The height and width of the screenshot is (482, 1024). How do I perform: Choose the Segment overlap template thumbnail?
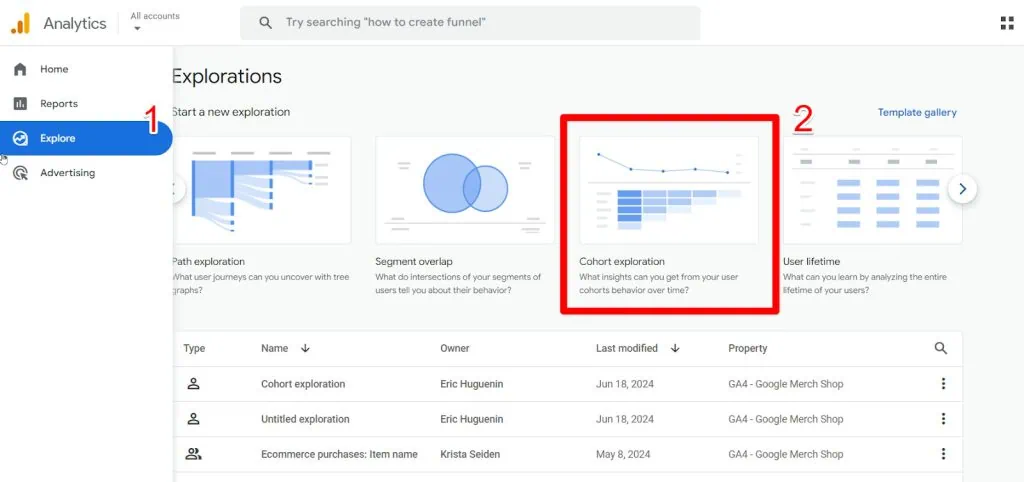(x=465, y=190)
